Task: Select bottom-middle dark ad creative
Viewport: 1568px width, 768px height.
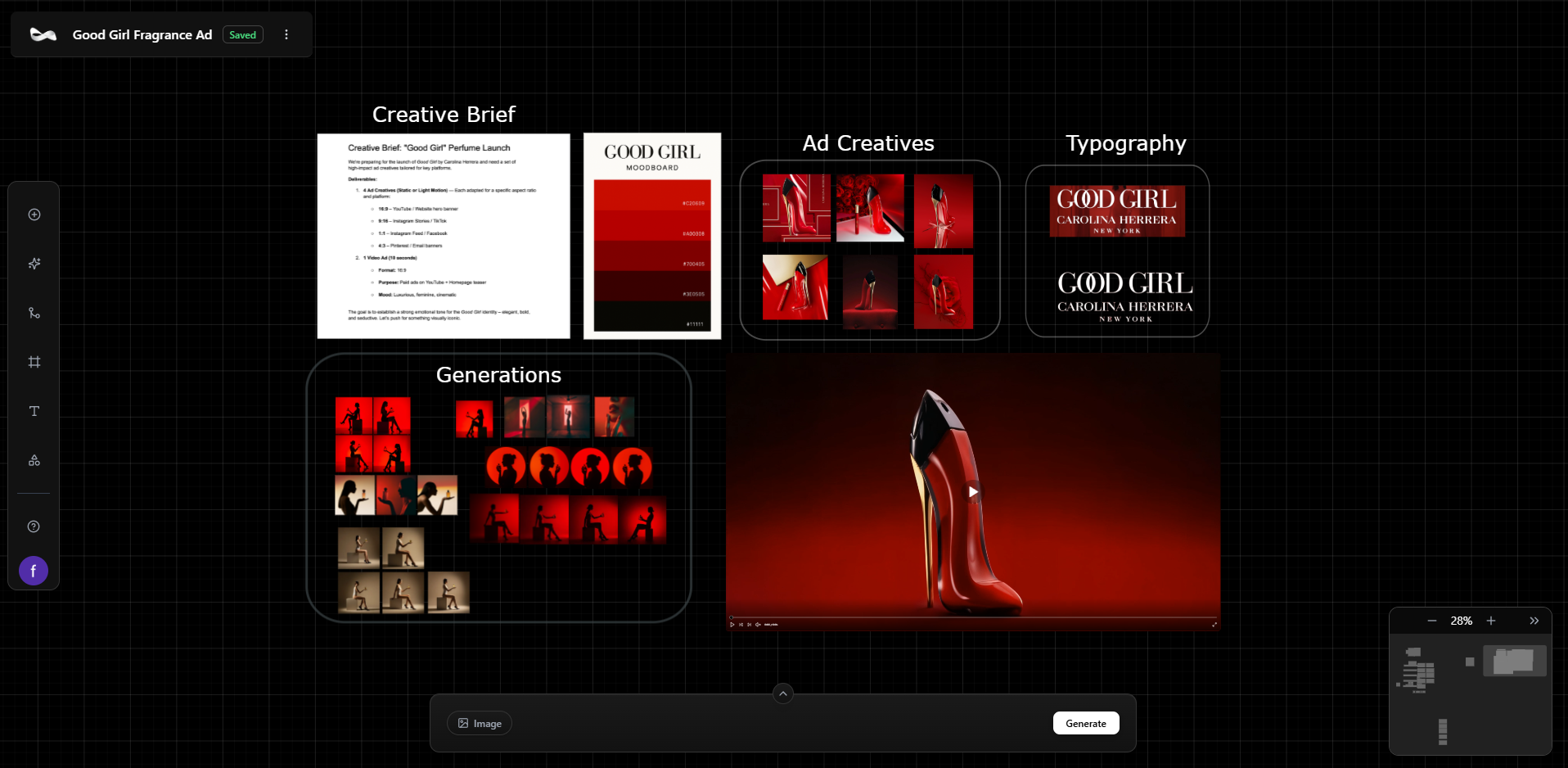Action: tap(870, 292)
